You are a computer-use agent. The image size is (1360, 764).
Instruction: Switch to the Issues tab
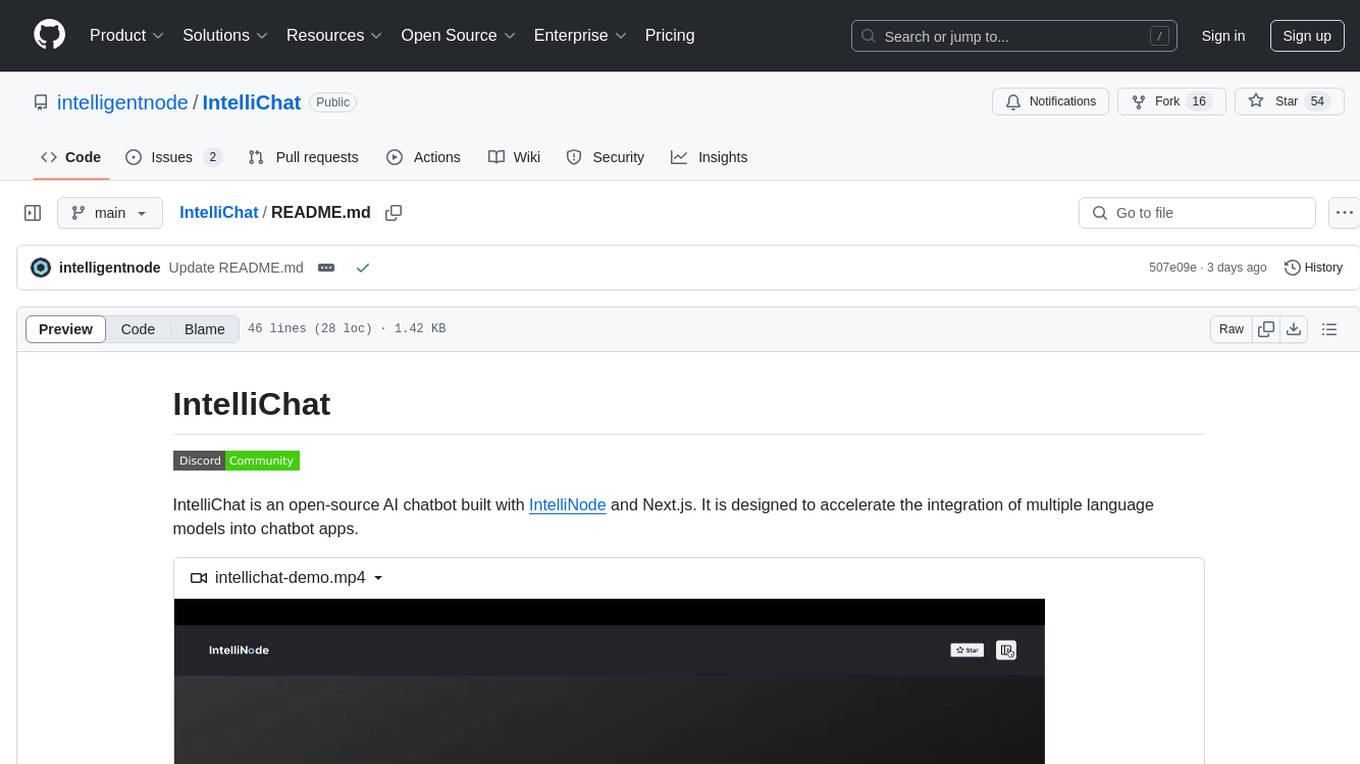coord(173,157)
